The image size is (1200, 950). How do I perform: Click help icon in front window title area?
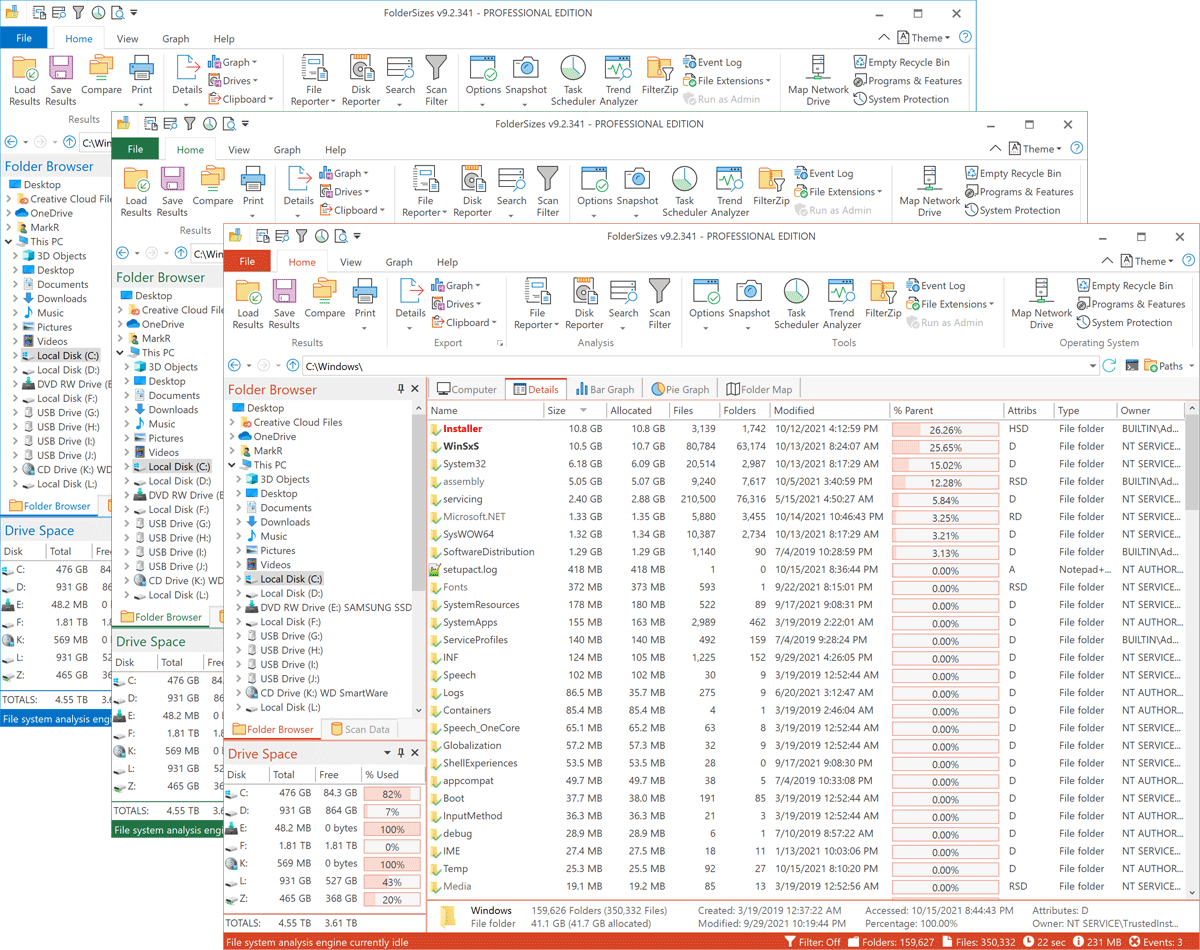pos(1188,260)
